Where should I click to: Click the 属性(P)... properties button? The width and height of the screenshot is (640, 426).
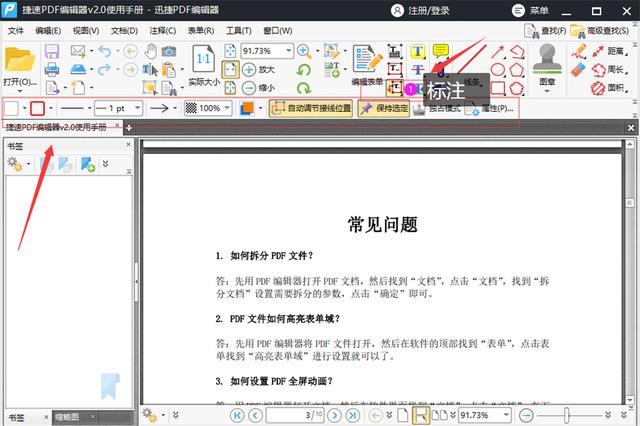click(490, 108)
